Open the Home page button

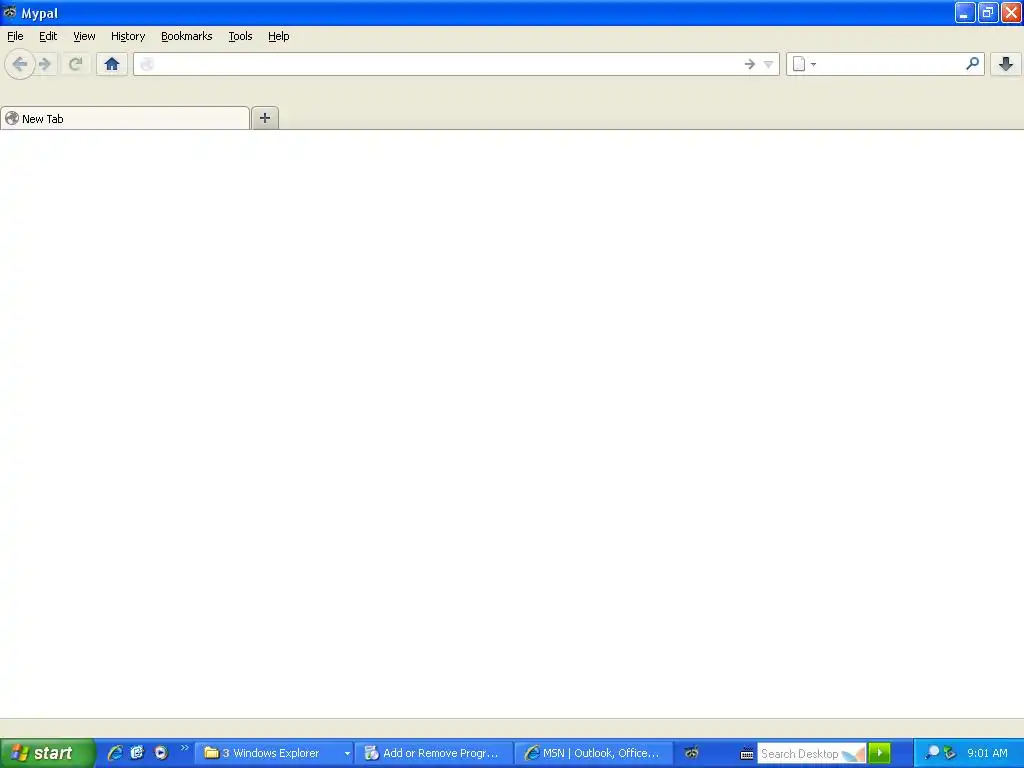click(x=112, y=64)
